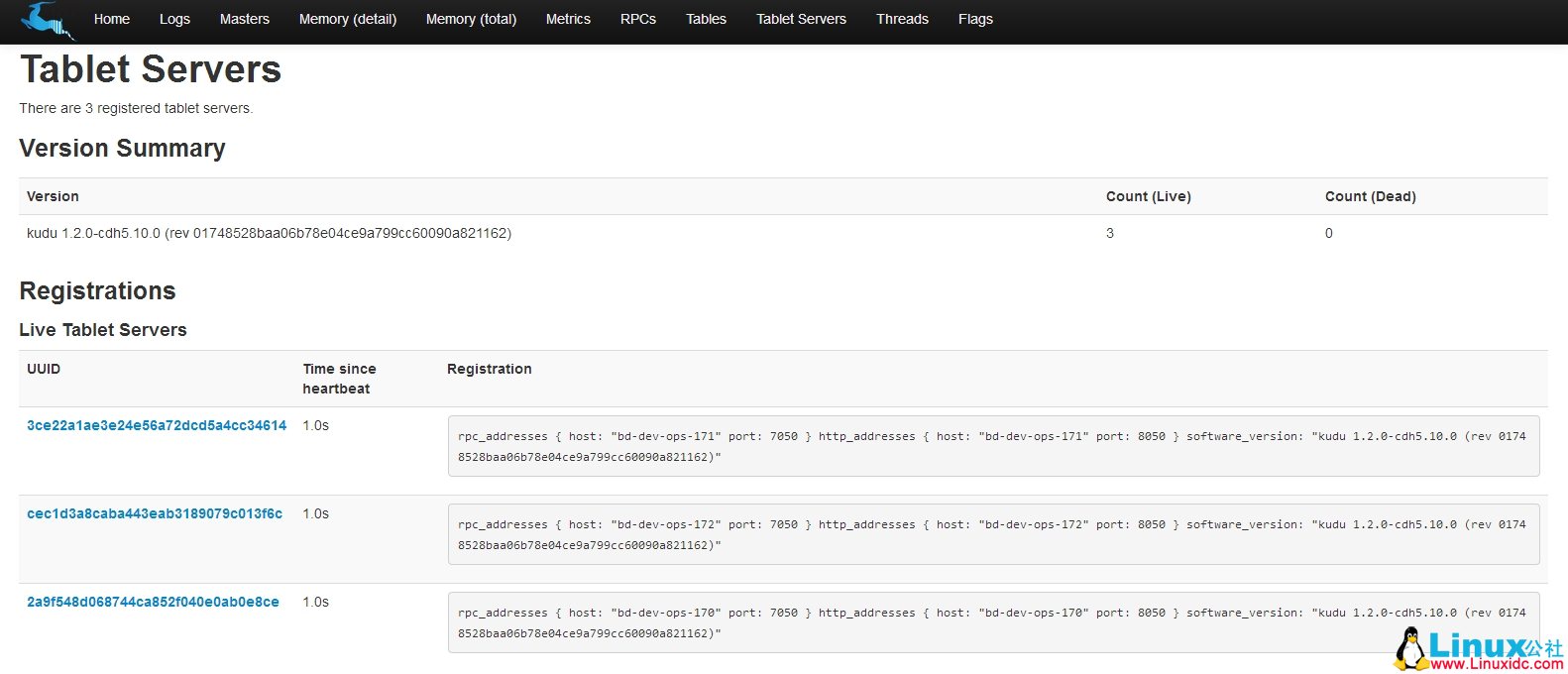Go to the Logs page
The image size is (1568, 674).
pyautogui.click(x=174, y=19)
